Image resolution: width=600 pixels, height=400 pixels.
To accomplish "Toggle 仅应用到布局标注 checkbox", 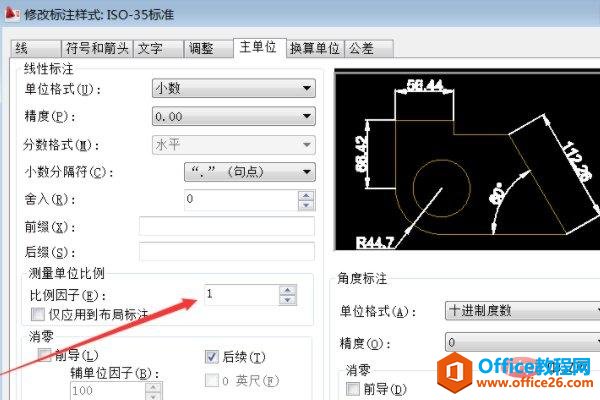I will click(x=38, y=315).
